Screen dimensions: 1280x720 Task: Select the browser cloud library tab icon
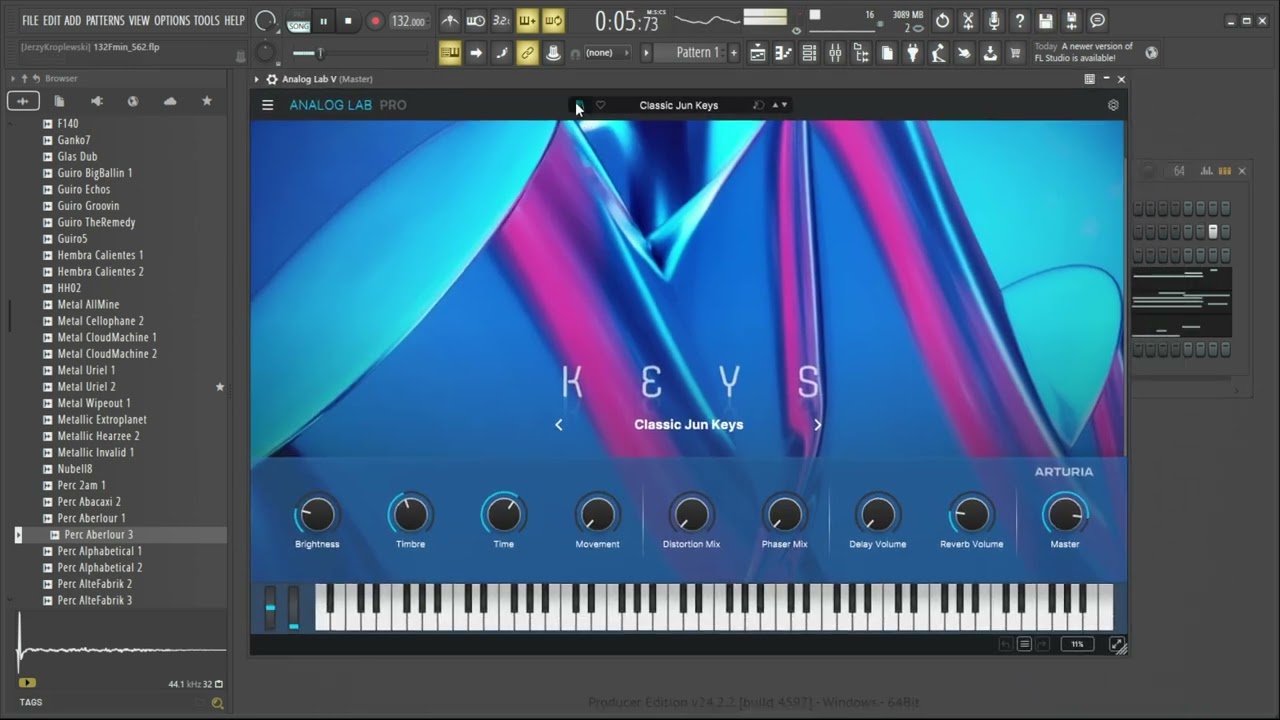tap(170, 101)
